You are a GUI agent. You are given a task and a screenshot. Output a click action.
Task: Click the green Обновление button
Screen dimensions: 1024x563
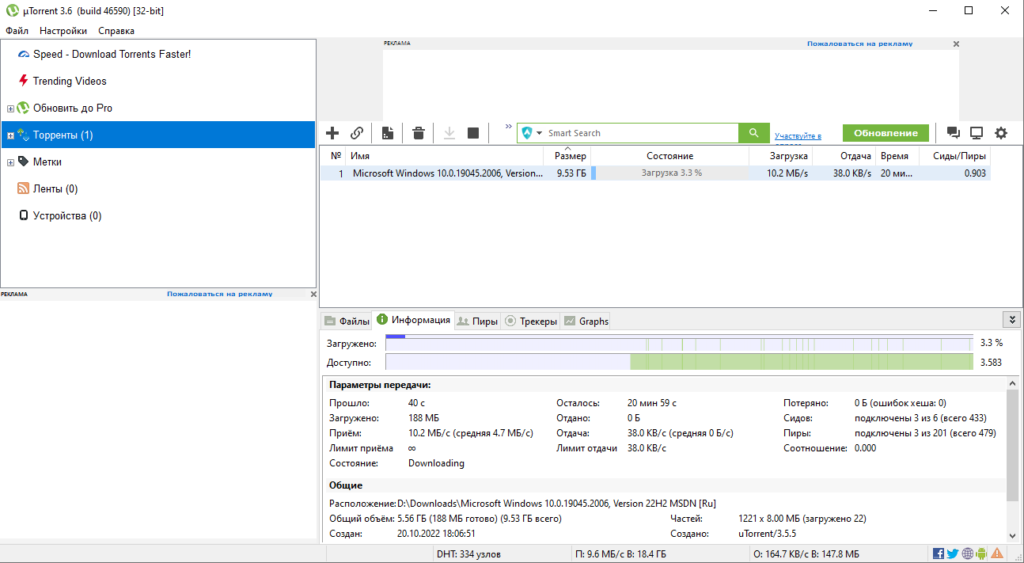pos(885,133)
